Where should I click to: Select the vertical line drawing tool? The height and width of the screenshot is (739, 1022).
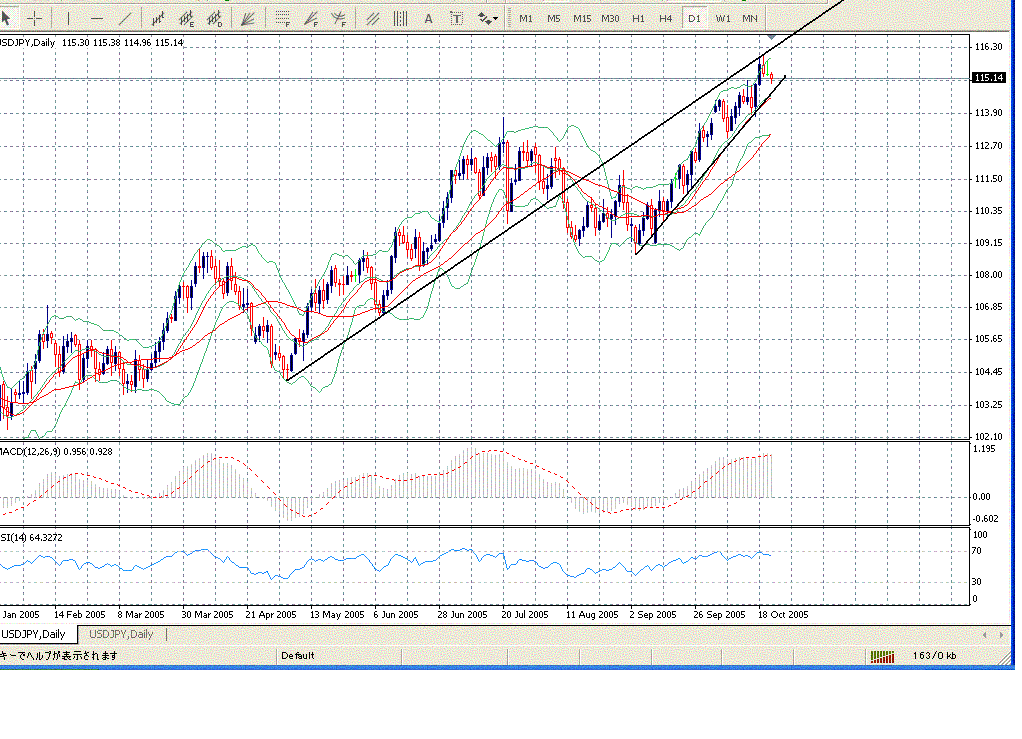coord(68,18)
